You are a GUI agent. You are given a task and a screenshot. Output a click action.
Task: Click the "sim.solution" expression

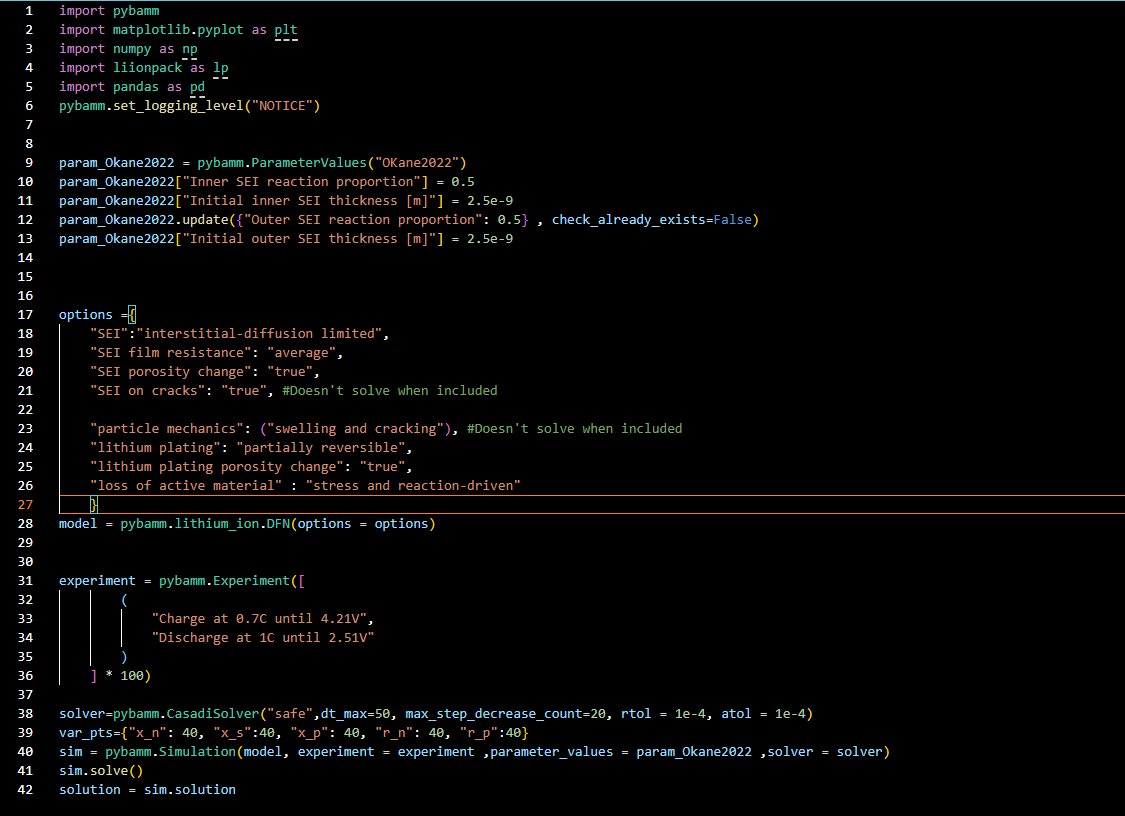(189, 789)
